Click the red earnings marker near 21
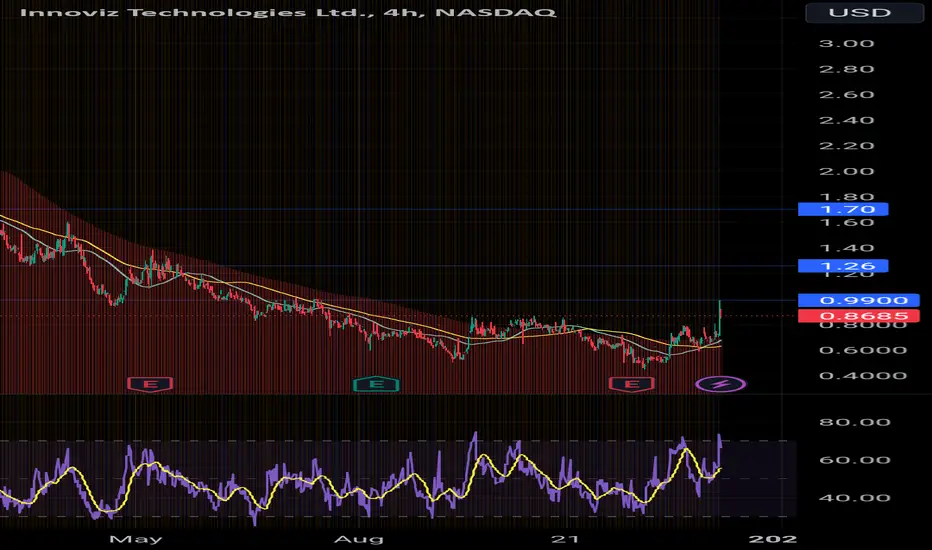Viewport: 932px width, 550px height. [631, 384]
